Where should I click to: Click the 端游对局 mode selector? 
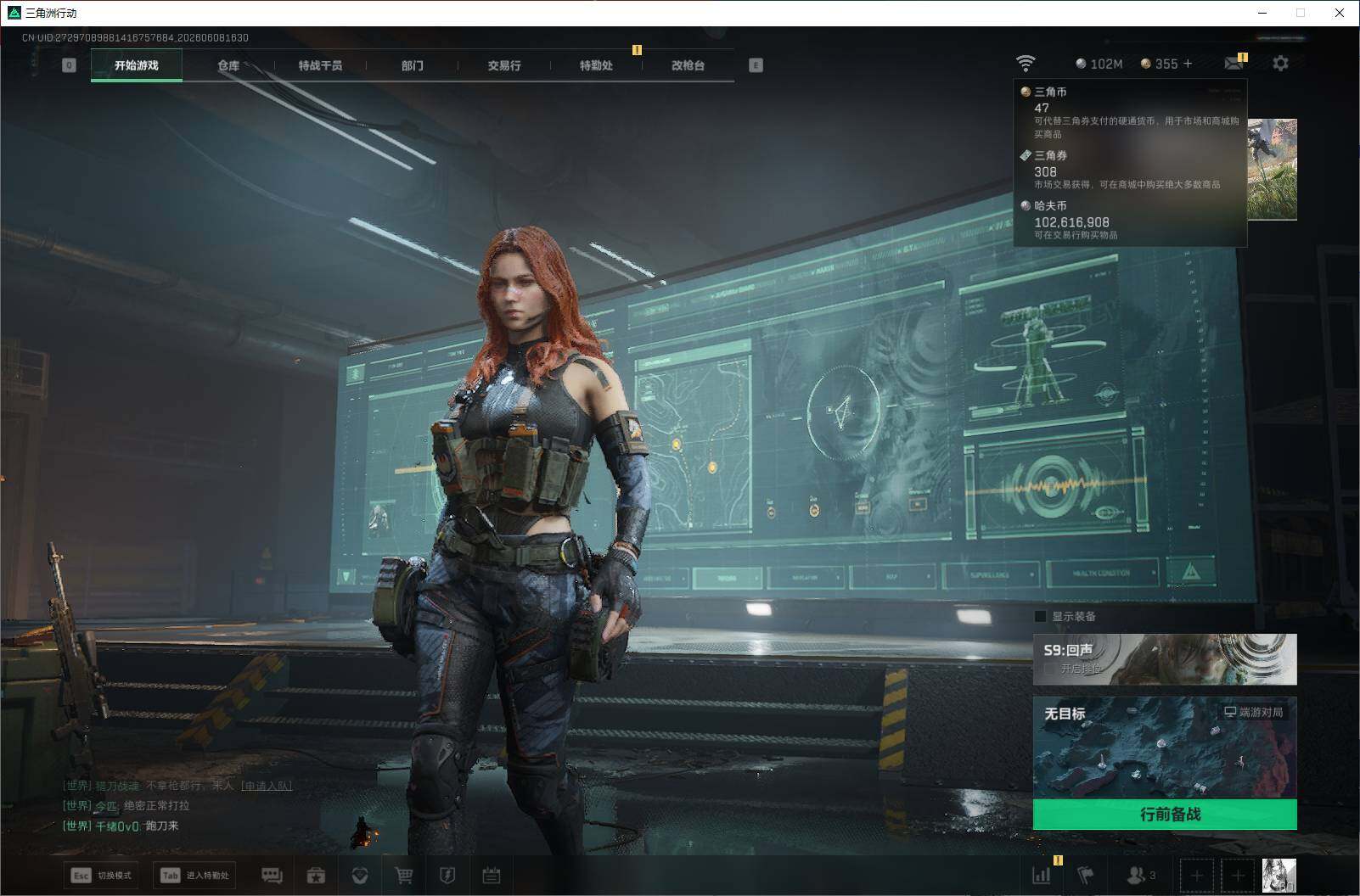[x=1253, y=712]
